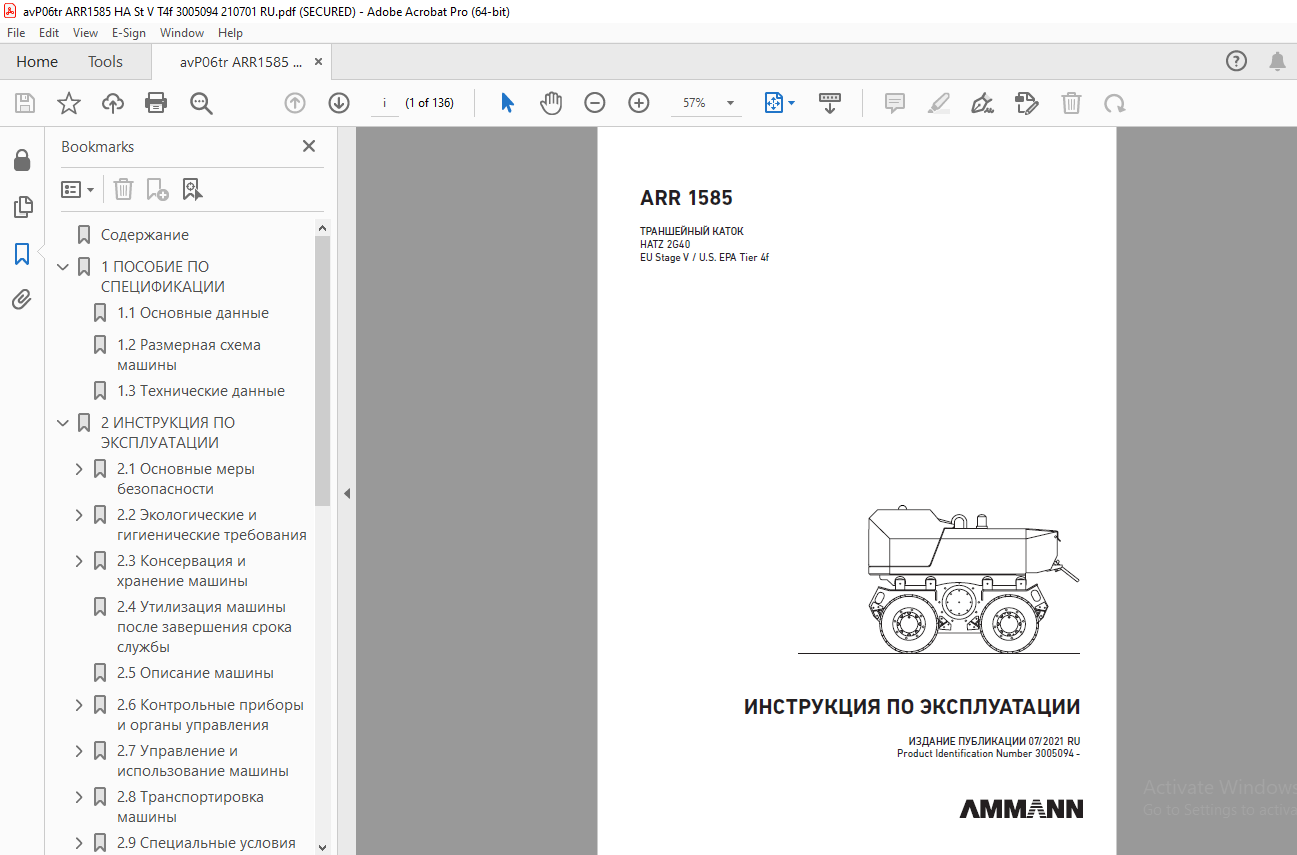The width and height of the screenshot is (1297, 855).
Task: Close the Bookmarks panel
Action: point(309,146)
